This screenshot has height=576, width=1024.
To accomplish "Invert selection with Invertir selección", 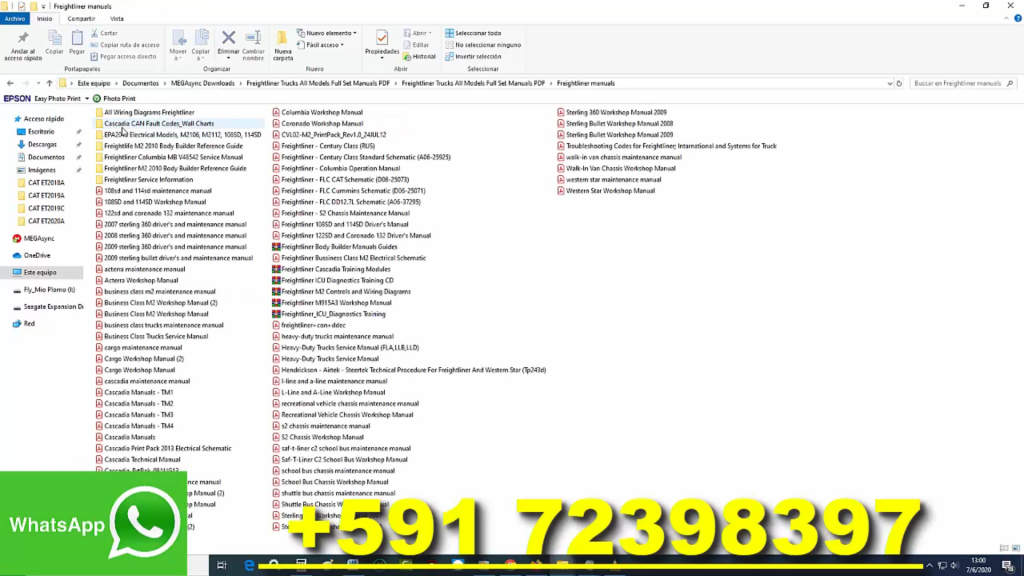I will pos(473,57).
